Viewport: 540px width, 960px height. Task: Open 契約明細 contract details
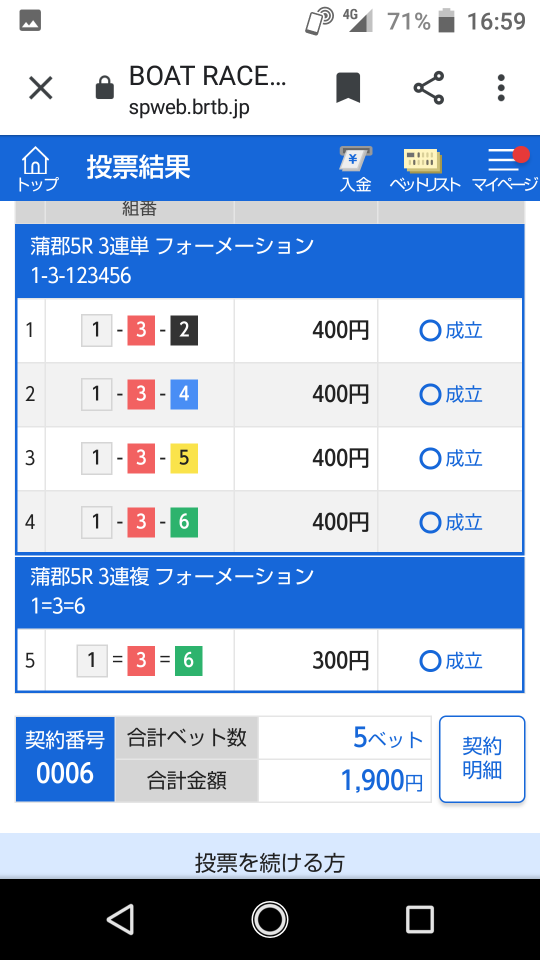(482, 759)
